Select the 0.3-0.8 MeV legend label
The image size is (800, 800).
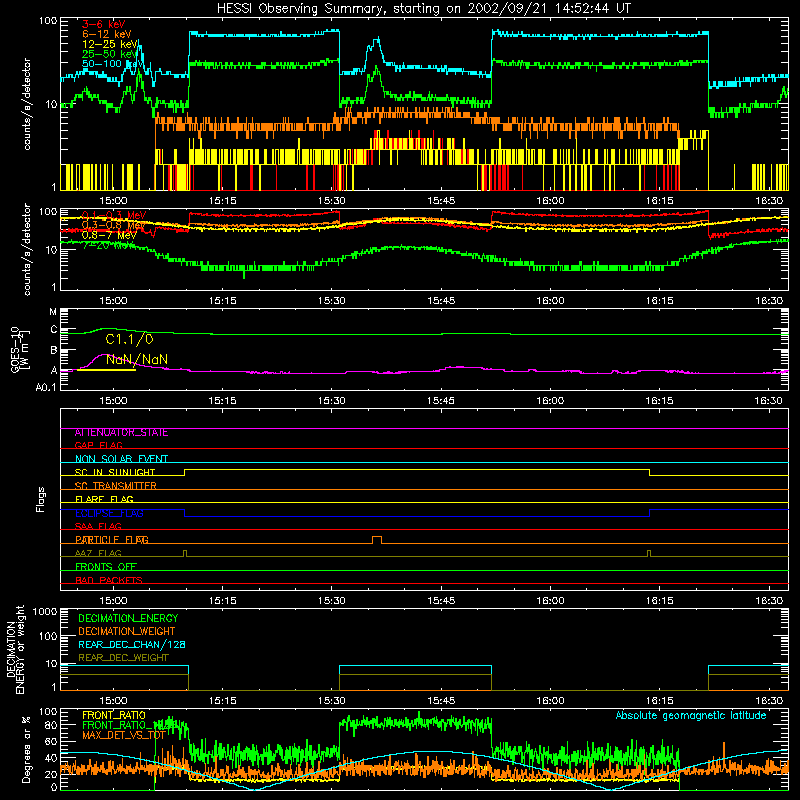pos(113,225)
